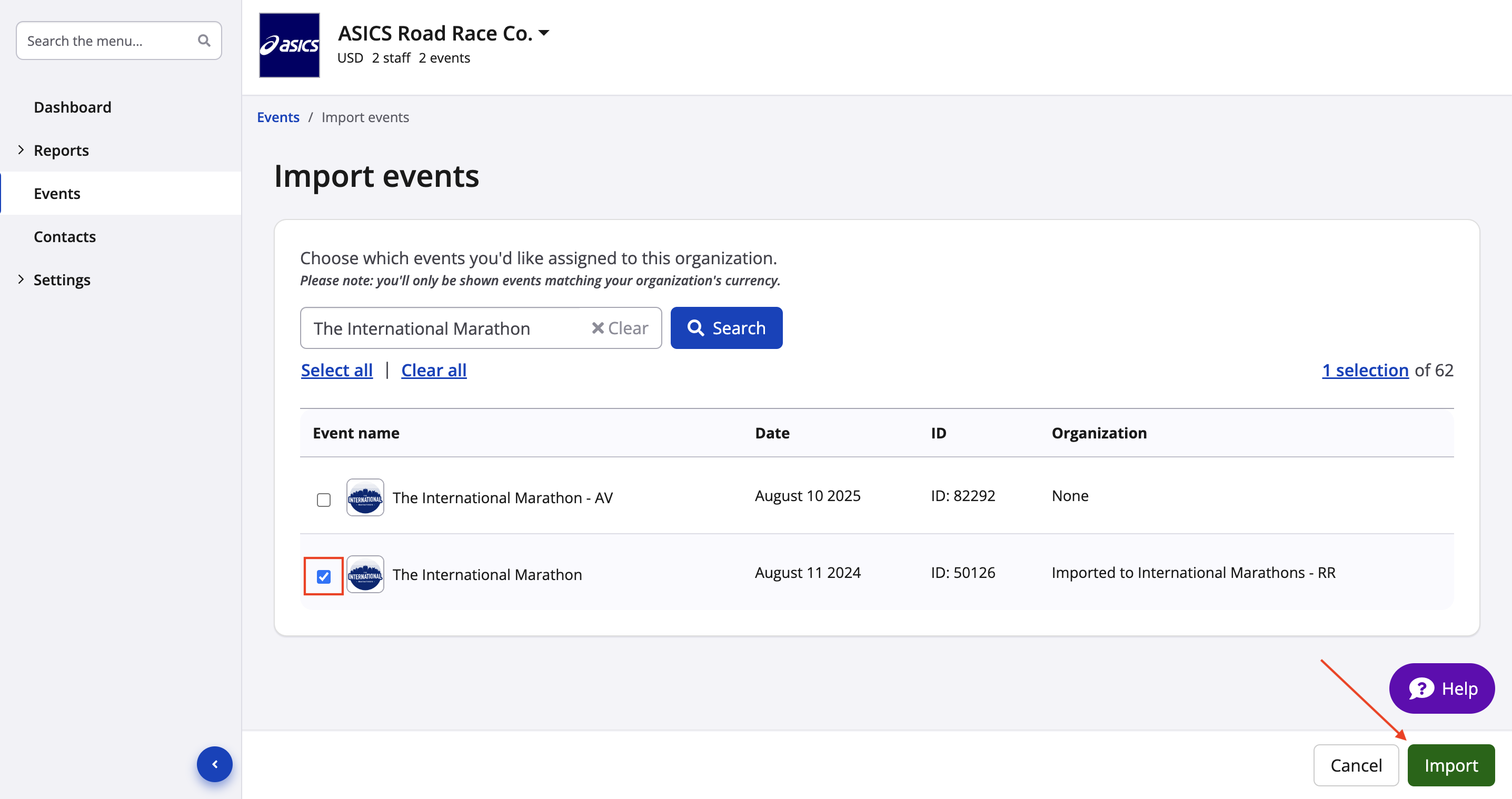Click the Select all link
The height and width of the screenshot is (799, 1512).
(336, 370)
